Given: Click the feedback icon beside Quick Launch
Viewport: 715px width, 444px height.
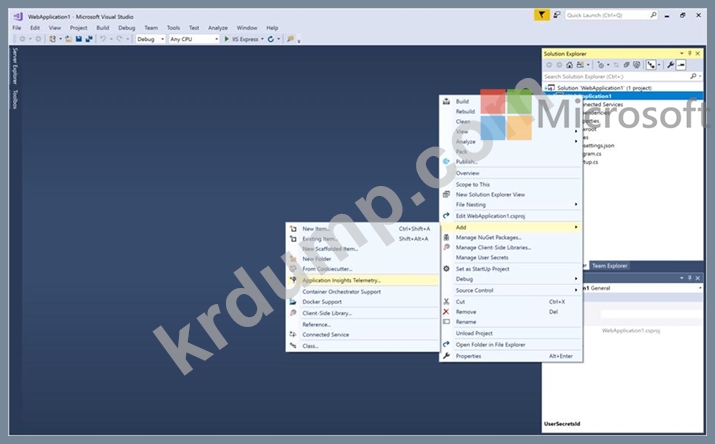Looking at the screenshot, I should coord(556,15).
